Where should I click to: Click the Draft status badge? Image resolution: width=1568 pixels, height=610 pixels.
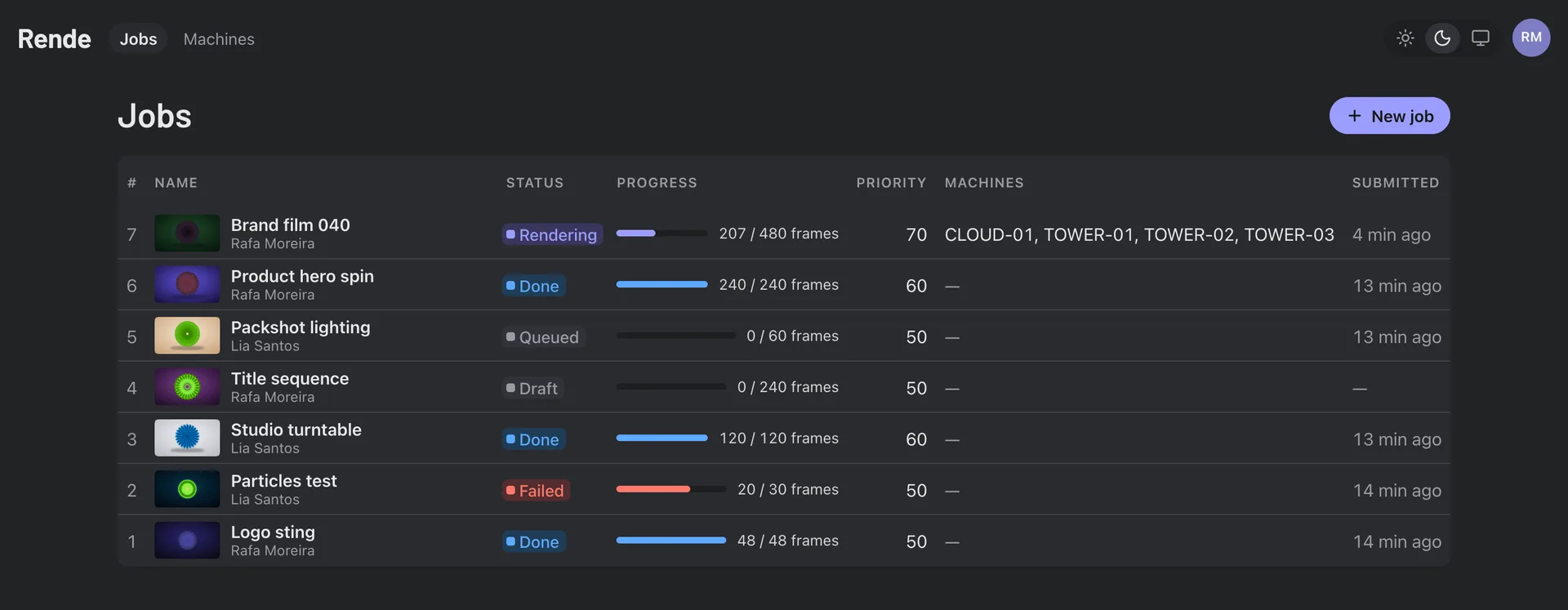click(x=532, y=389)
